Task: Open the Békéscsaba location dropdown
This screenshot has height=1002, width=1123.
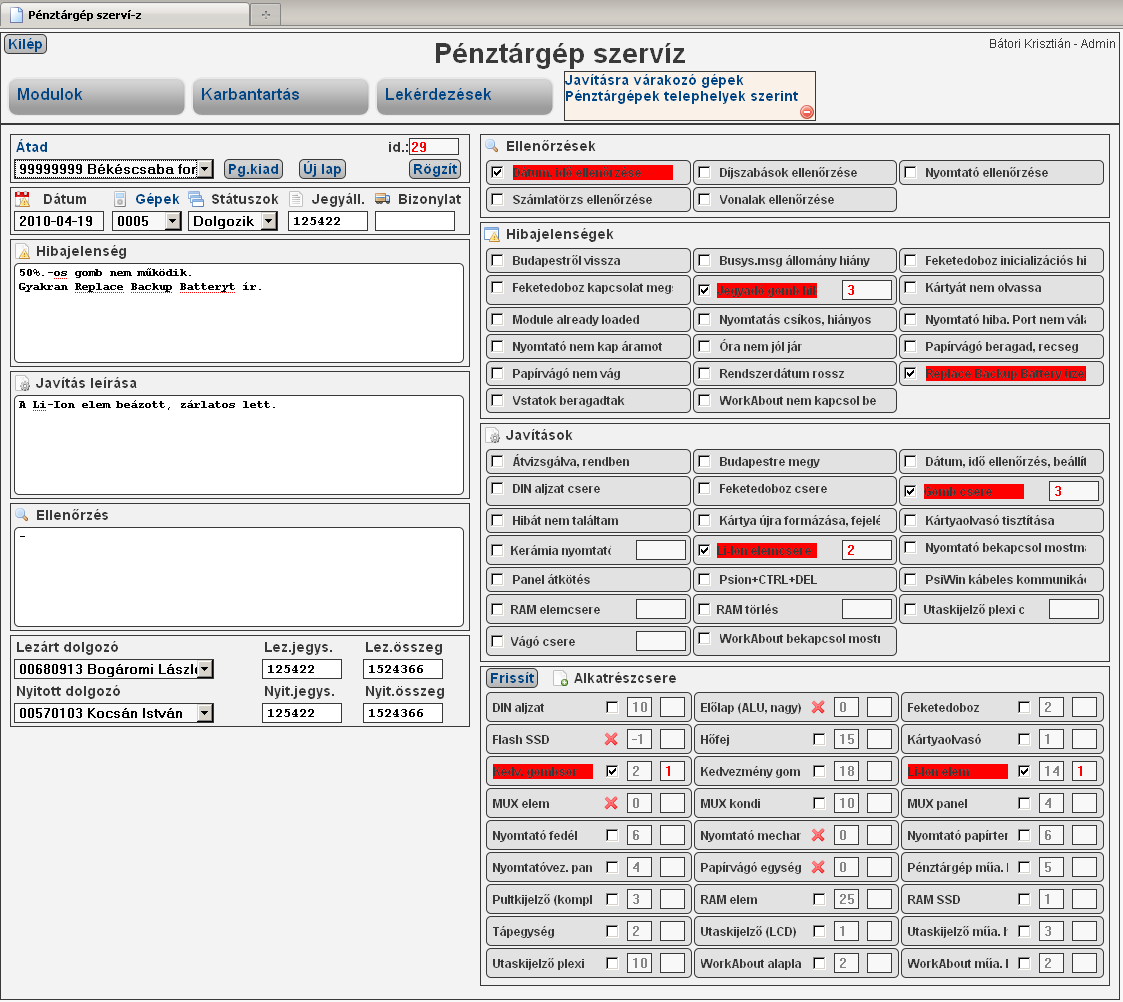Action: click(x=206, y=169)
